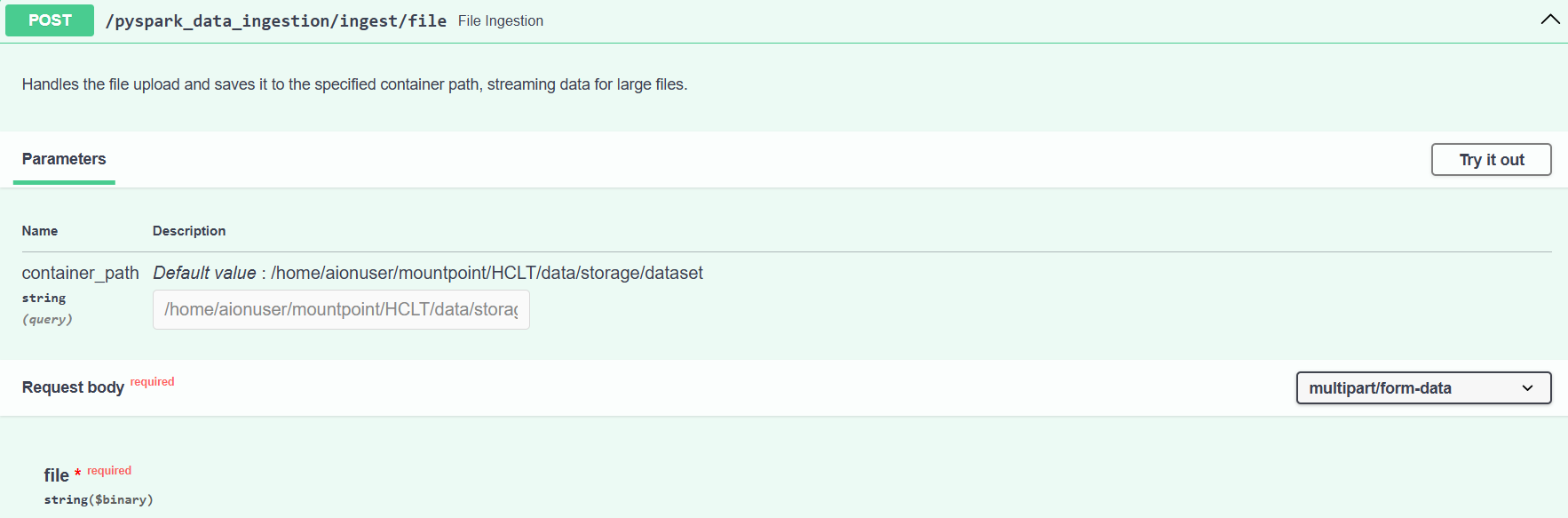Click the 'Handles the file upload' description

[x=354, y=84]
